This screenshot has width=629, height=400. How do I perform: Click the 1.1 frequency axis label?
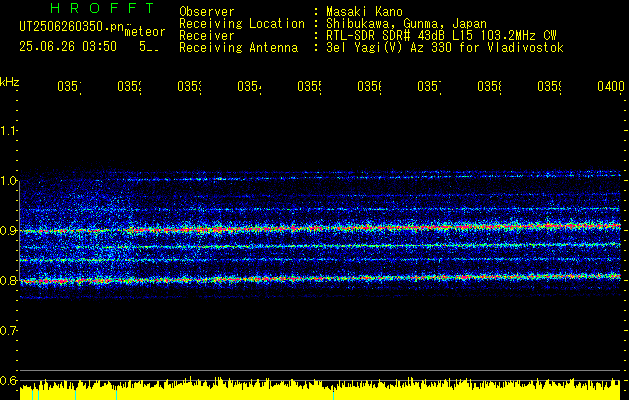8,131
